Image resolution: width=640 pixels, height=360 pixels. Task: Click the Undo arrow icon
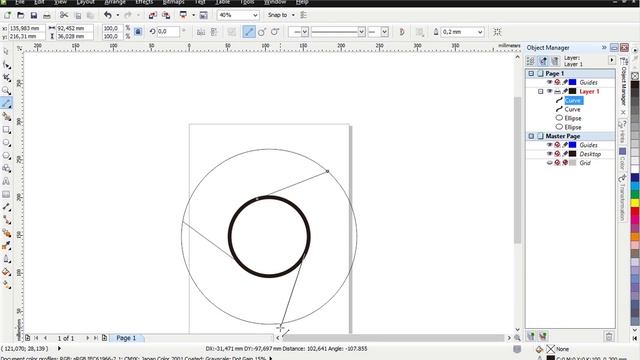(108, 16)
